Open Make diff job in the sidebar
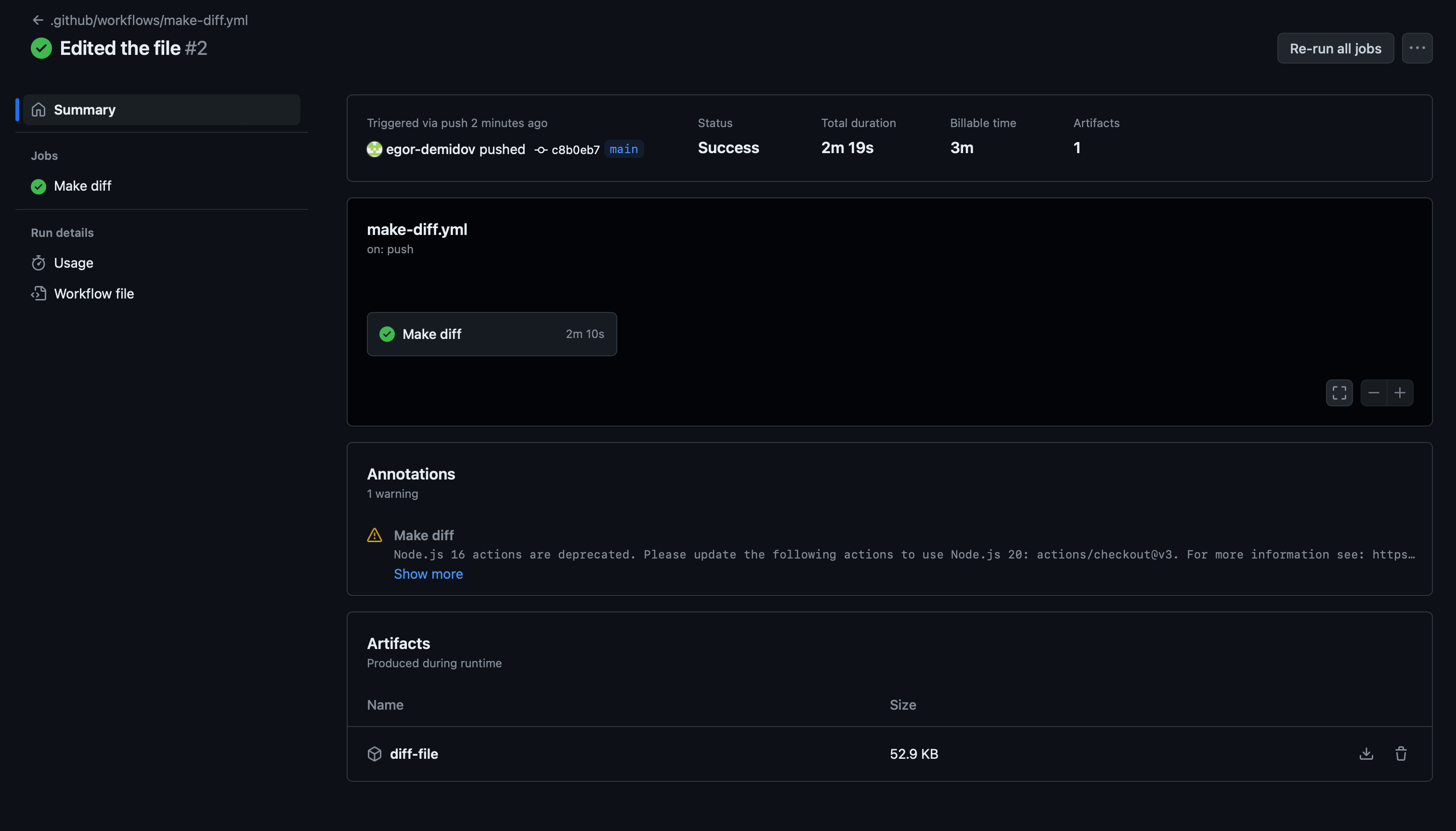Viewport: 1456px width, 831px height. (x=82, y=186)
